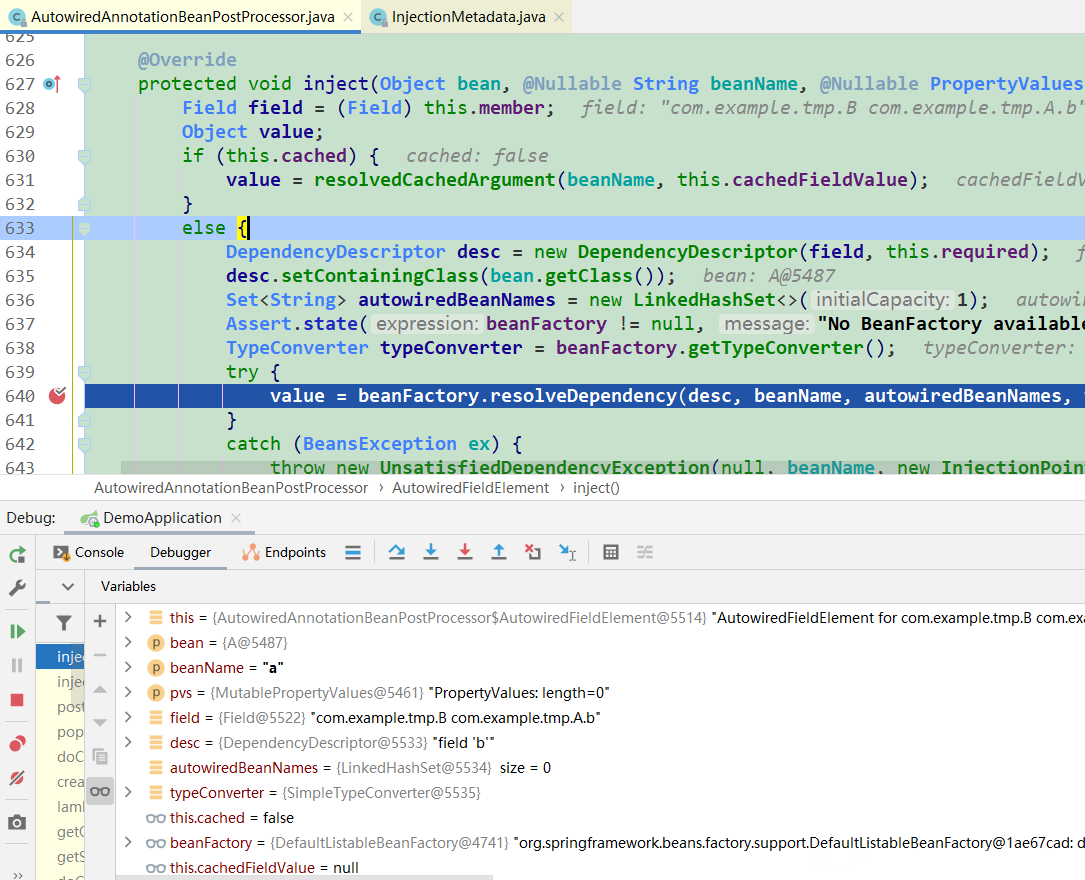Switch to the InjectionMetadata.java tab
This screenshot has width=1085, height=880.
(468, 17)
